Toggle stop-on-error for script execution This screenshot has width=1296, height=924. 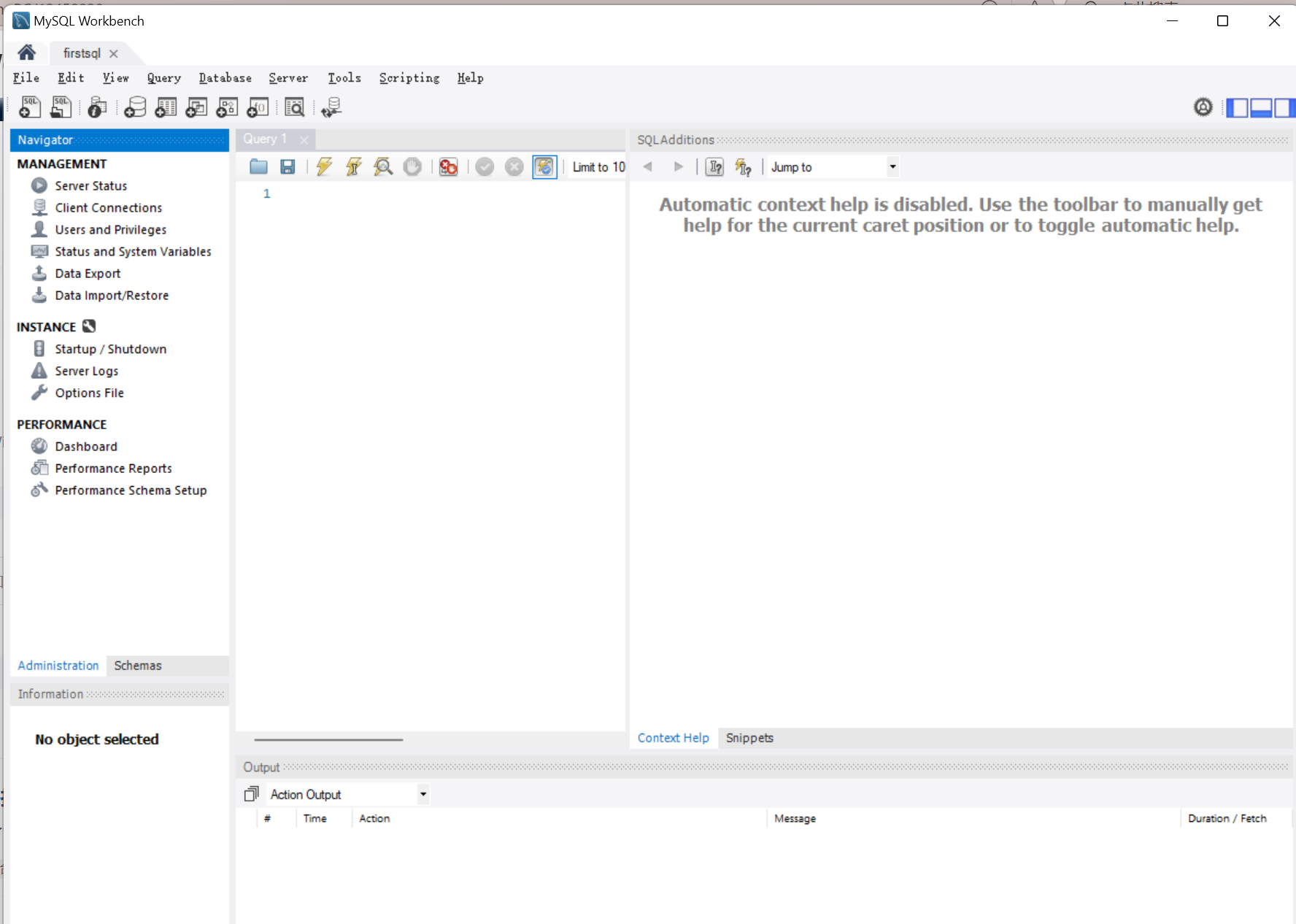pyautogui.click(x=448, y=166)
